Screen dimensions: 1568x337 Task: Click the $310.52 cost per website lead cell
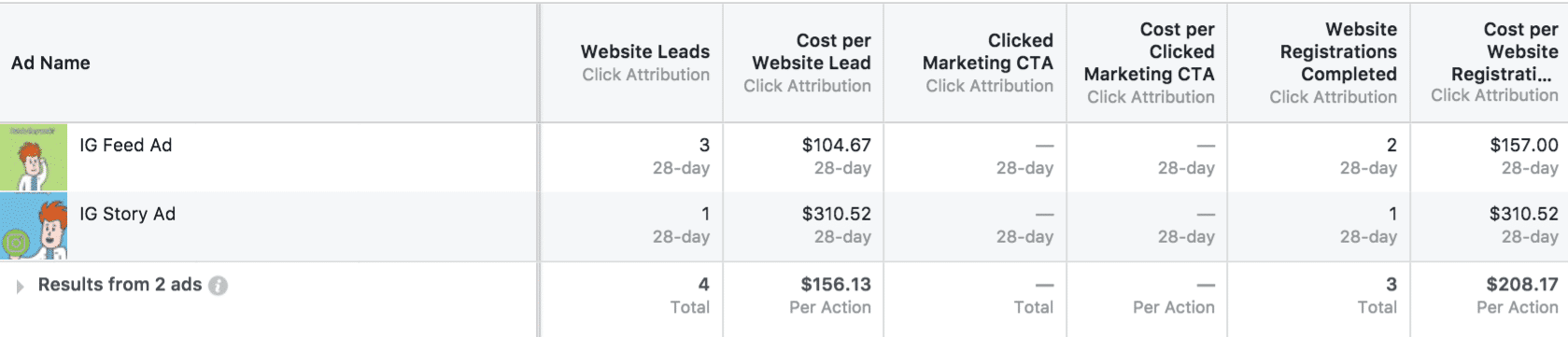pyautogui.click(x=836, y=214)
